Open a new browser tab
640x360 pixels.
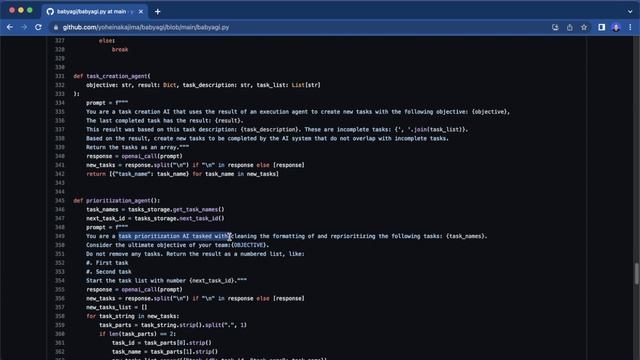[158, 11]
